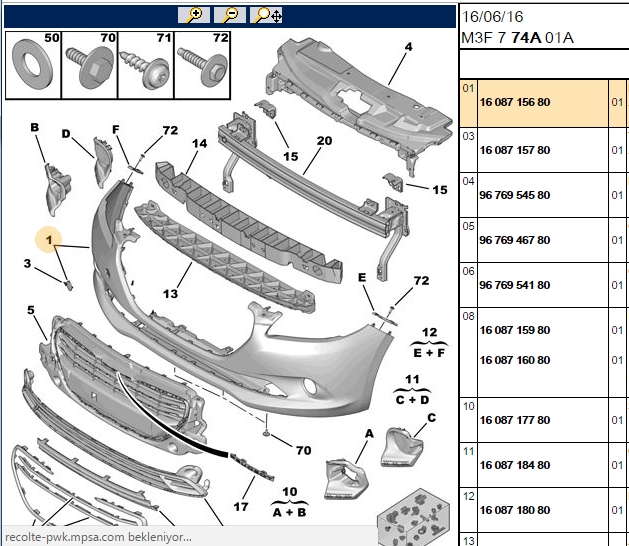
Task: Click the date 16/06/16
Action: click(x=493, y=16)
